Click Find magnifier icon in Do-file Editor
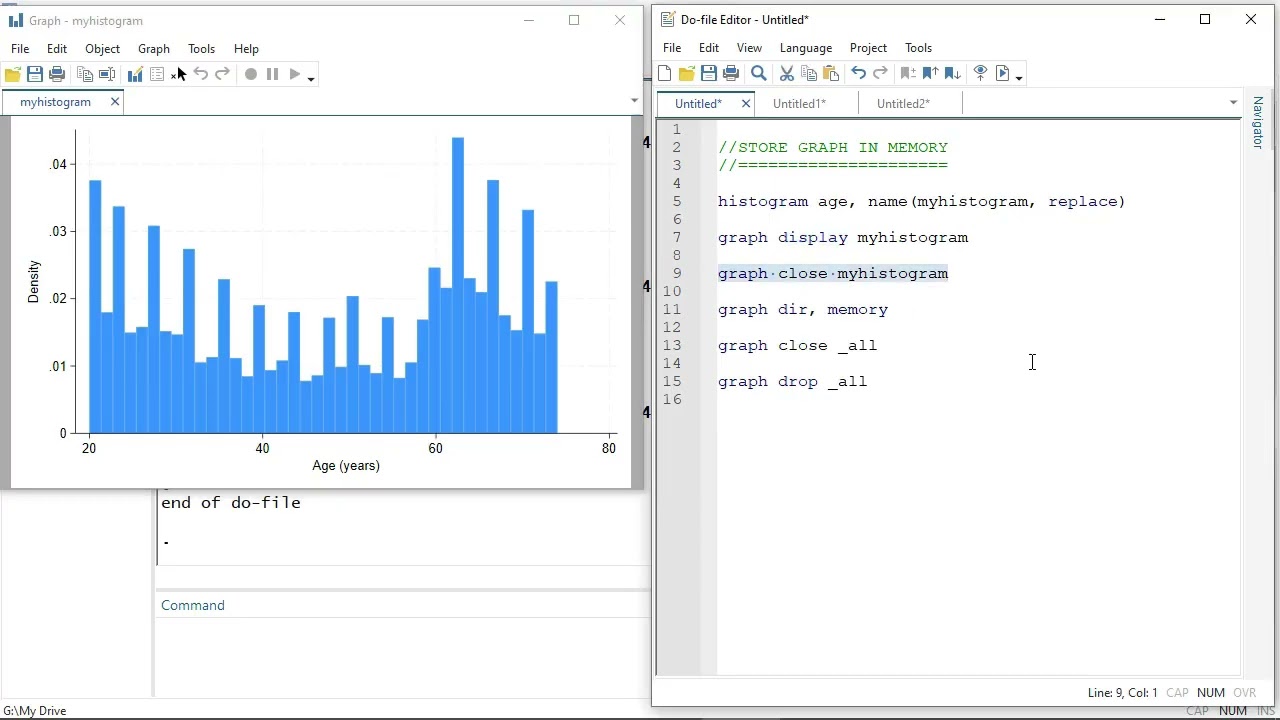 click(x=759, y=73)
